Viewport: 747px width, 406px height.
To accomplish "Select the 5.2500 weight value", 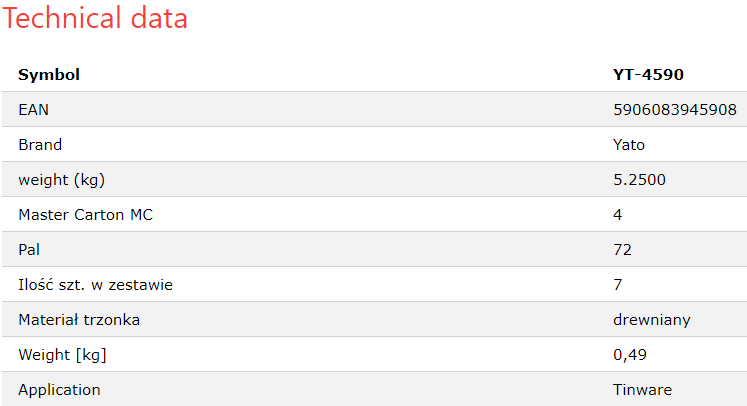I will click(x=639, y=180).
